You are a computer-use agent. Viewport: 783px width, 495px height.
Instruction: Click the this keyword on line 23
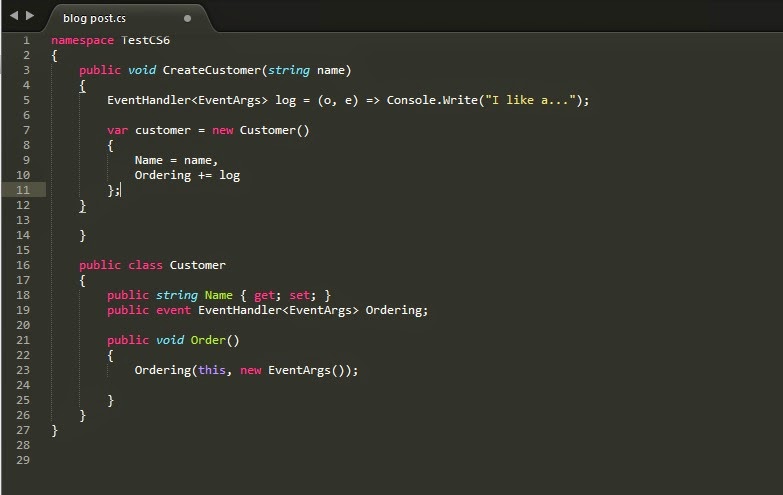(212, 370)
